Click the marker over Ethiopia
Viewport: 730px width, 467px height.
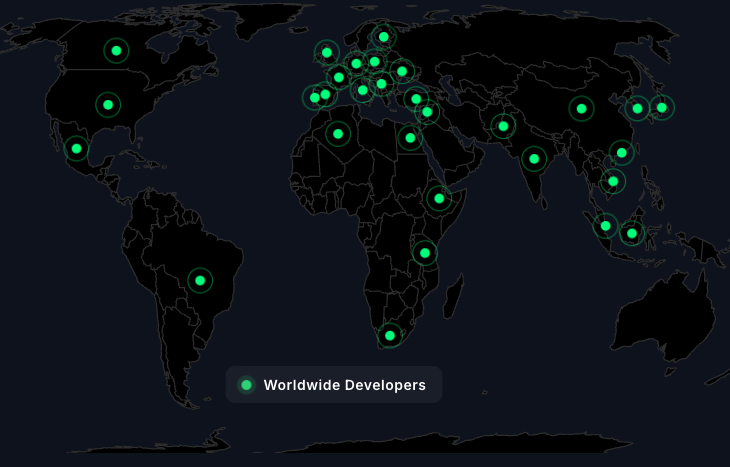439,198
